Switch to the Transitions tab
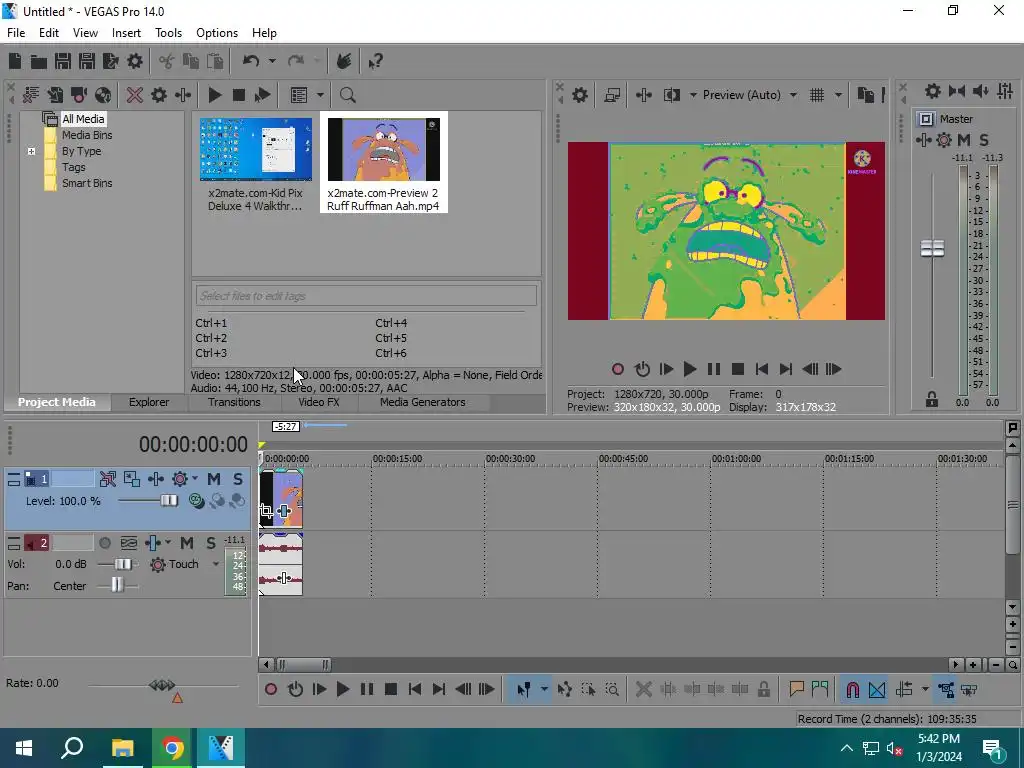1024x768 pixels. 234,402
